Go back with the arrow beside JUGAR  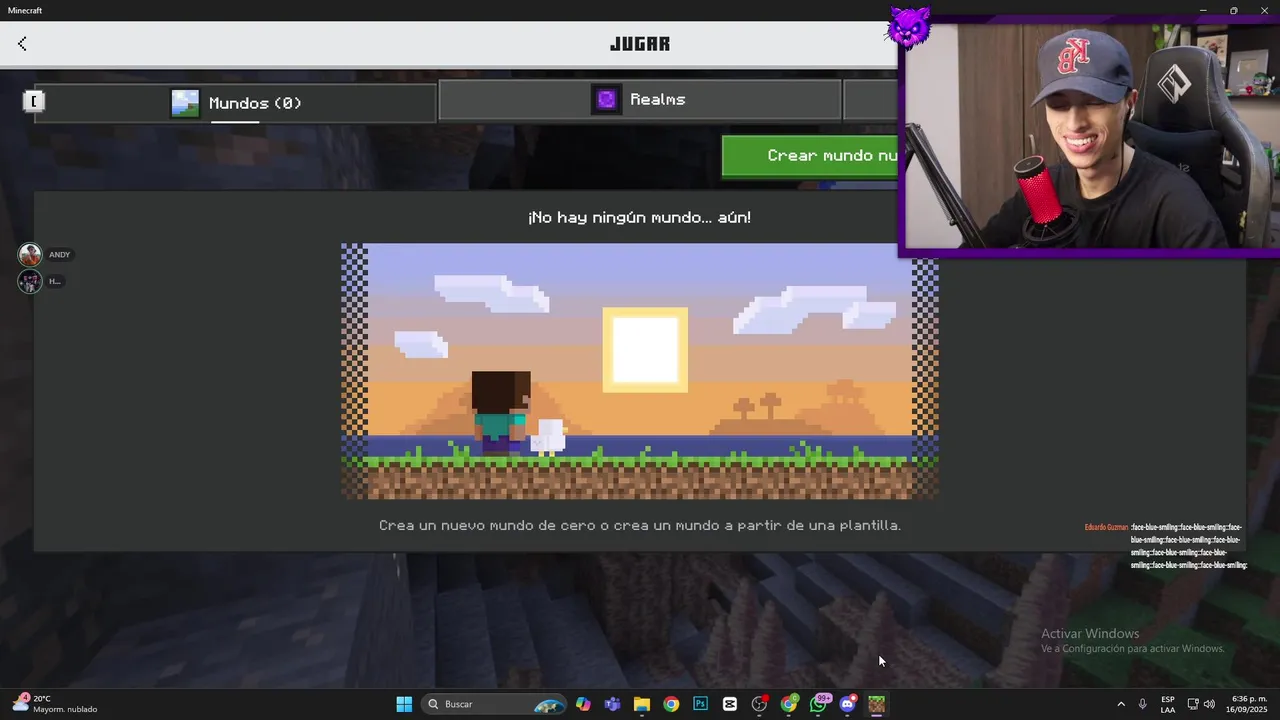coord(22,43)
